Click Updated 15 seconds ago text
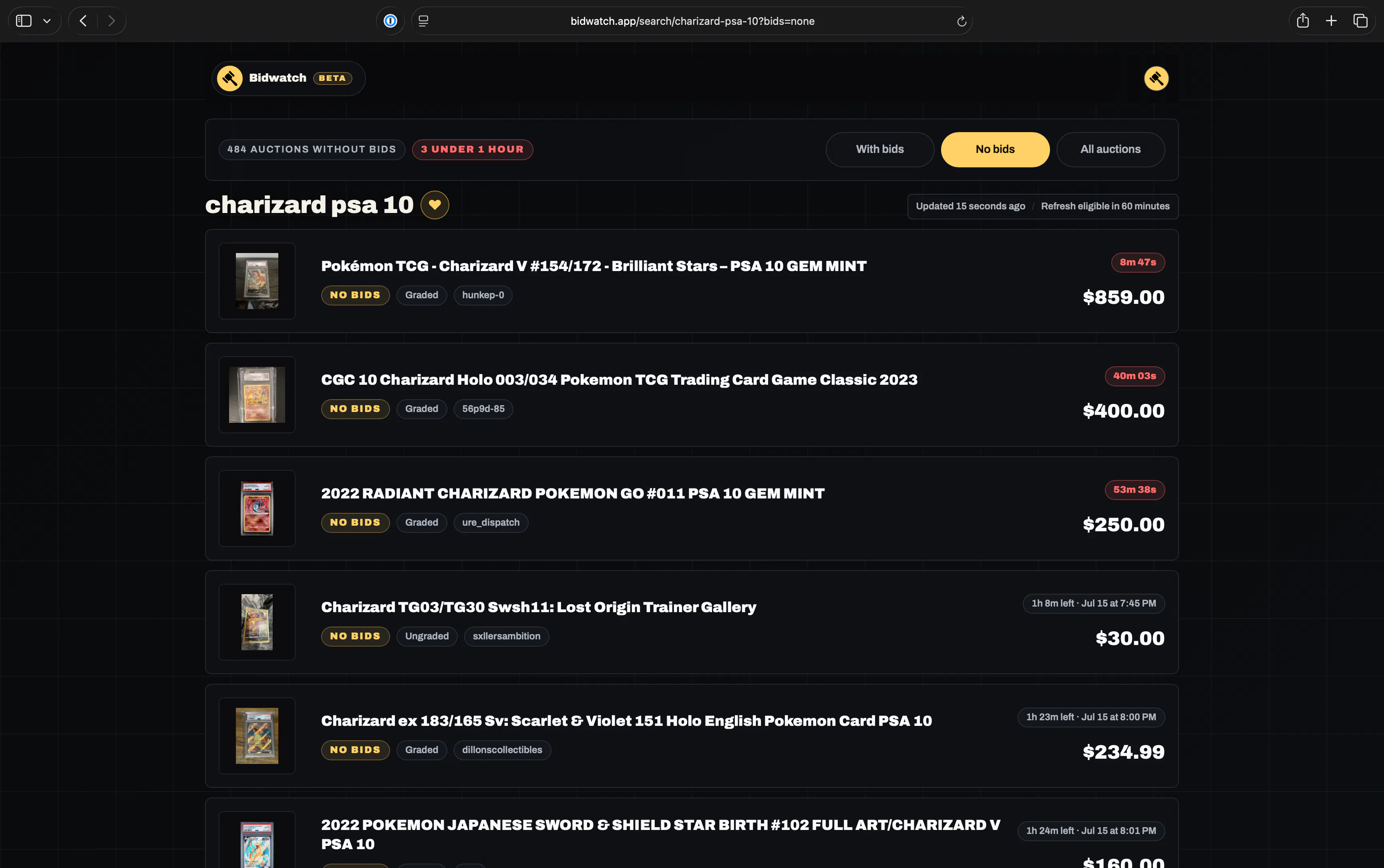 (x=970, y=206)
